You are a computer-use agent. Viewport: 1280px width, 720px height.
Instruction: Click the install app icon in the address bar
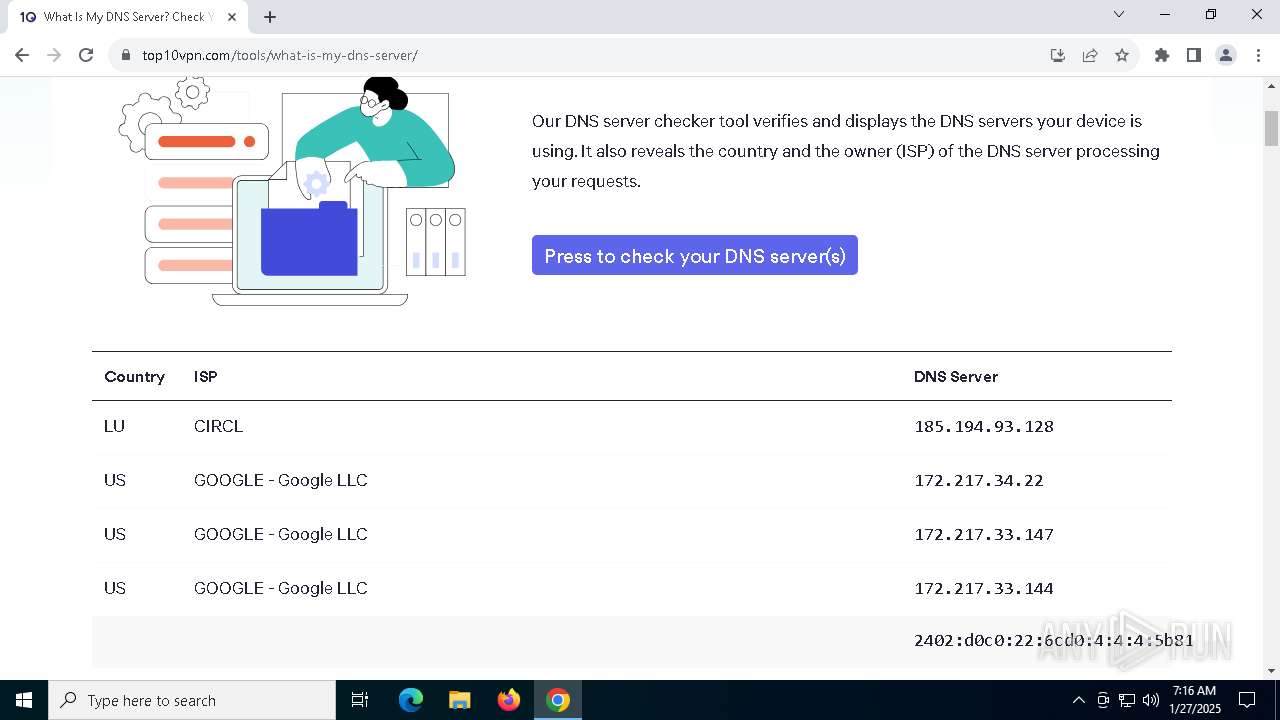pyautogui.click(x=1058, y=55)
